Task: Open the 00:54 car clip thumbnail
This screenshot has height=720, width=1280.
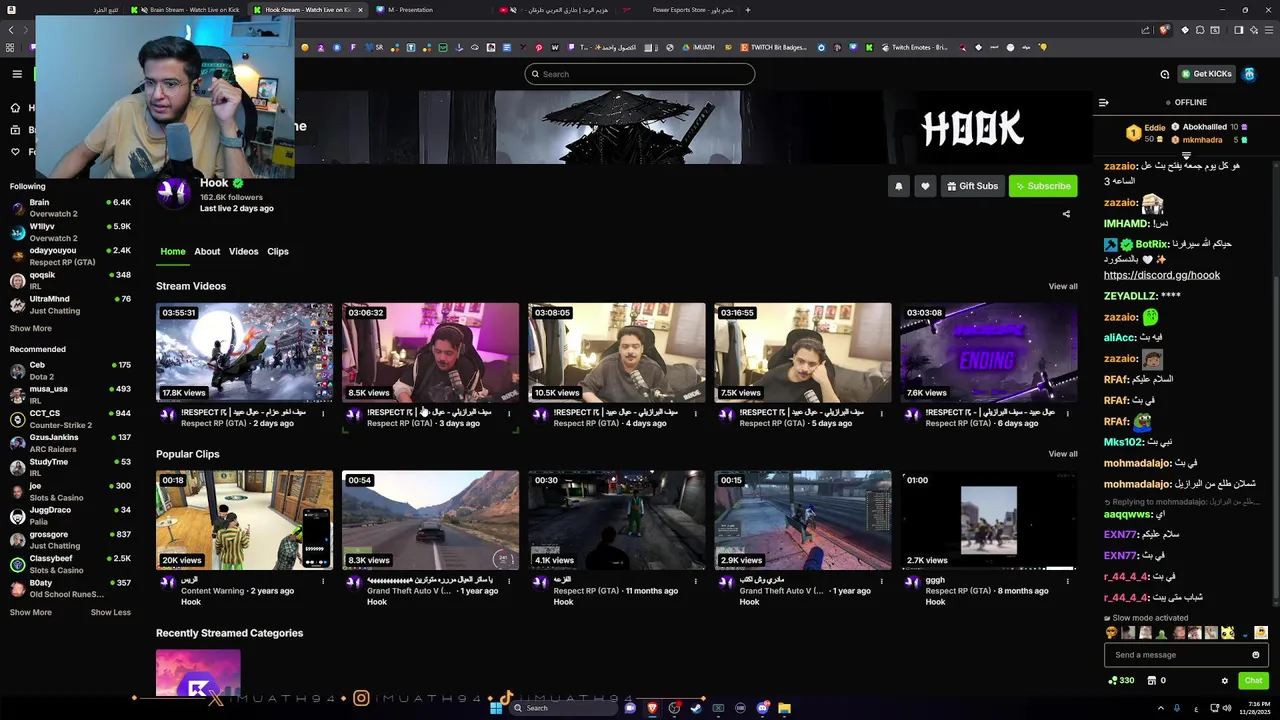Action: coord(430,520)
